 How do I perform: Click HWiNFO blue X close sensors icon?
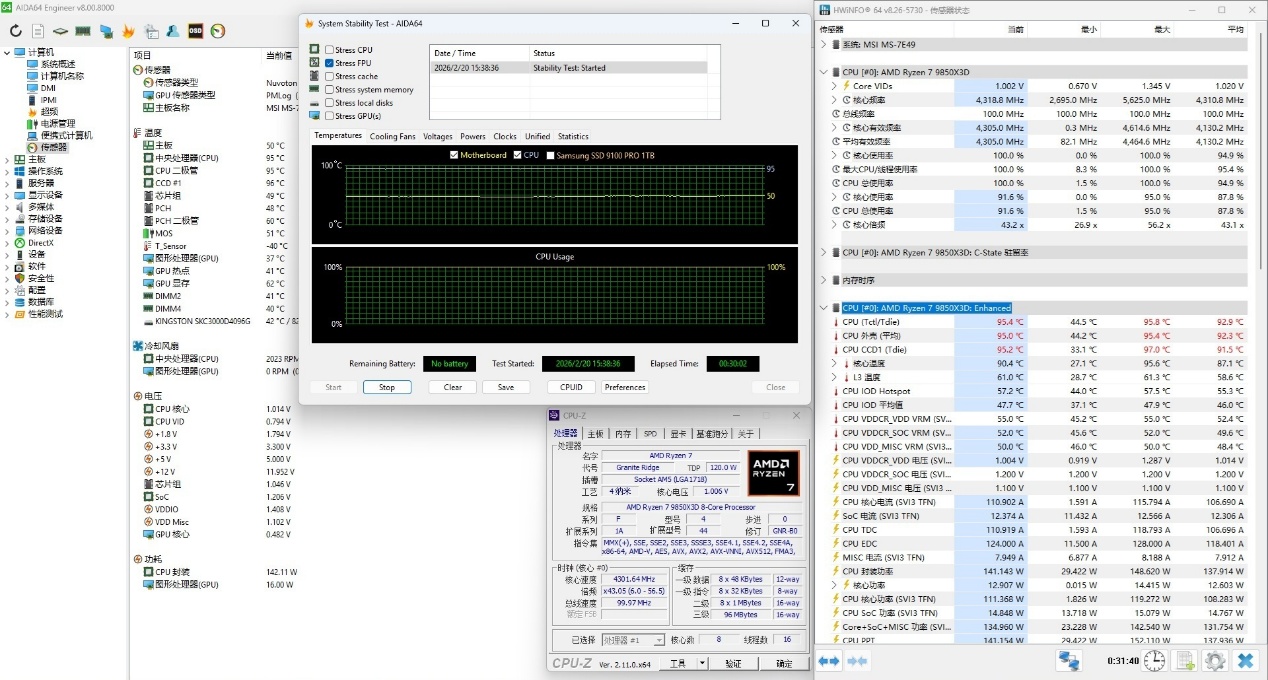click(x=1245, y=661)
